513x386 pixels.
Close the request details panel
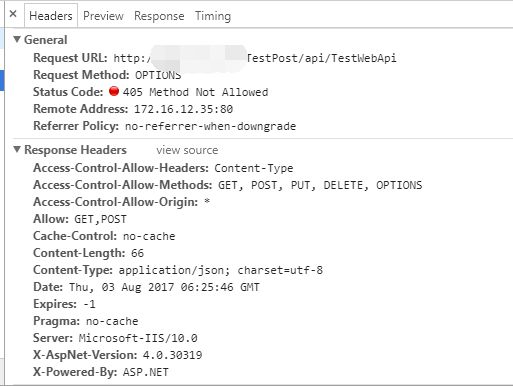tap(13, 14)
